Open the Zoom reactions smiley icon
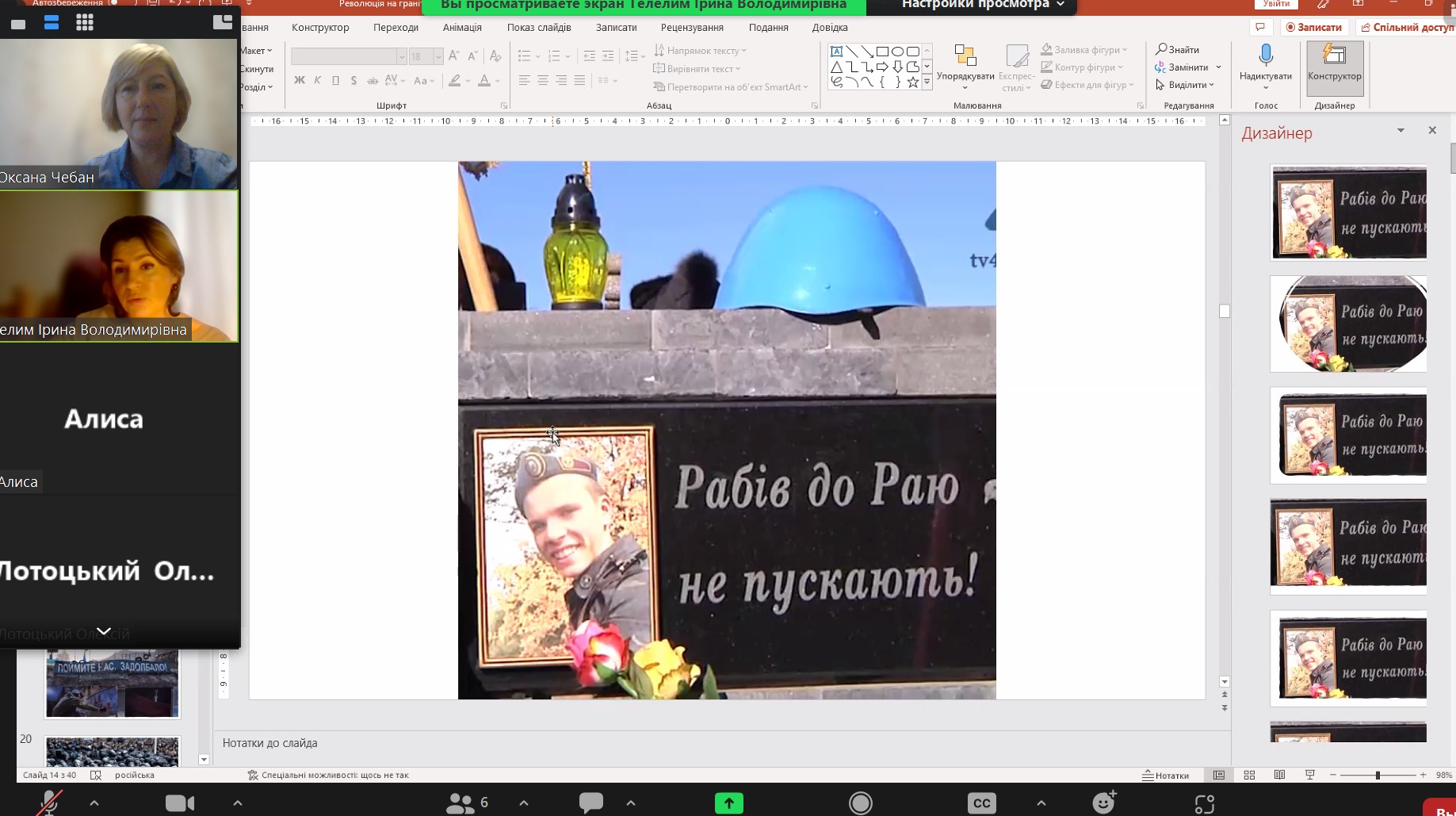Image resolution: width=1456 pixels, height=816 pixels. 1103,803
